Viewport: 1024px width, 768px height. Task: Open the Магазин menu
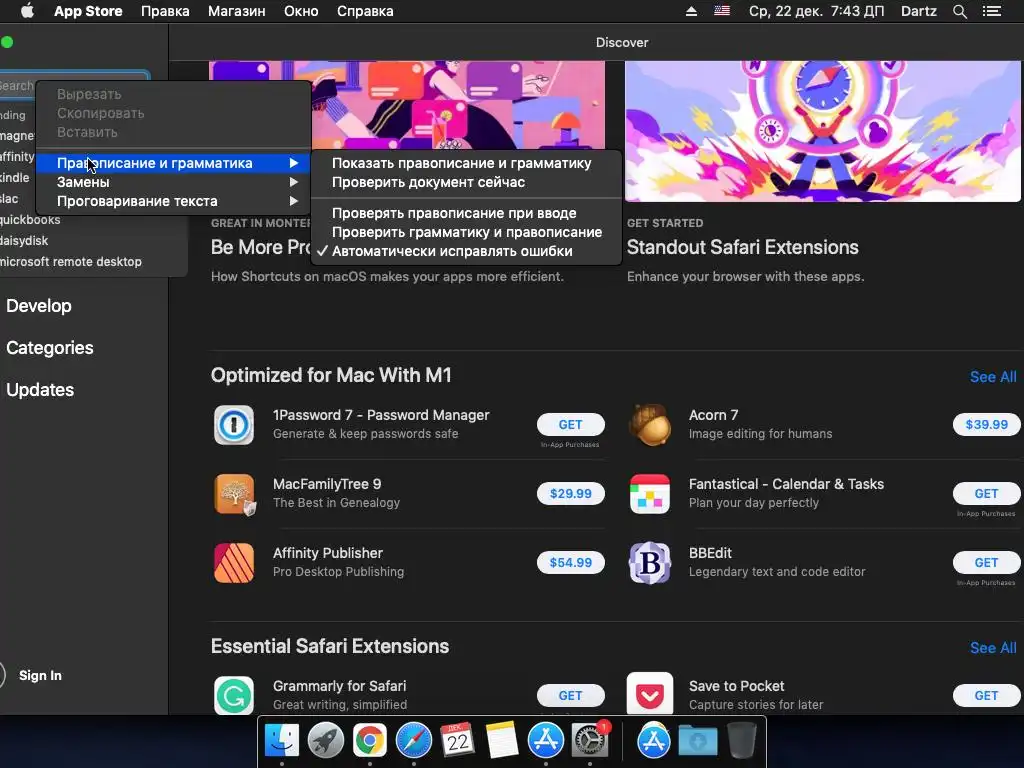click(236, 11)
